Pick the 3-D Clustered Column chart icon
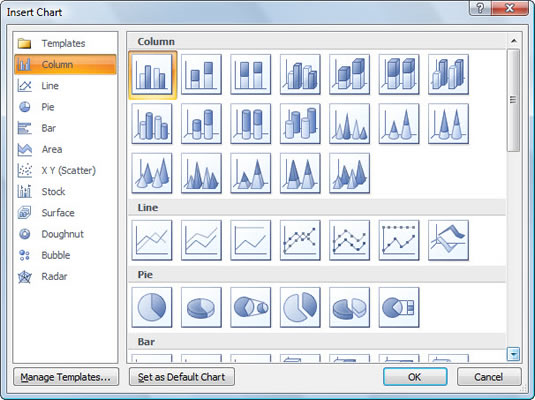This screenshot has width=535, height=400. 300,74
